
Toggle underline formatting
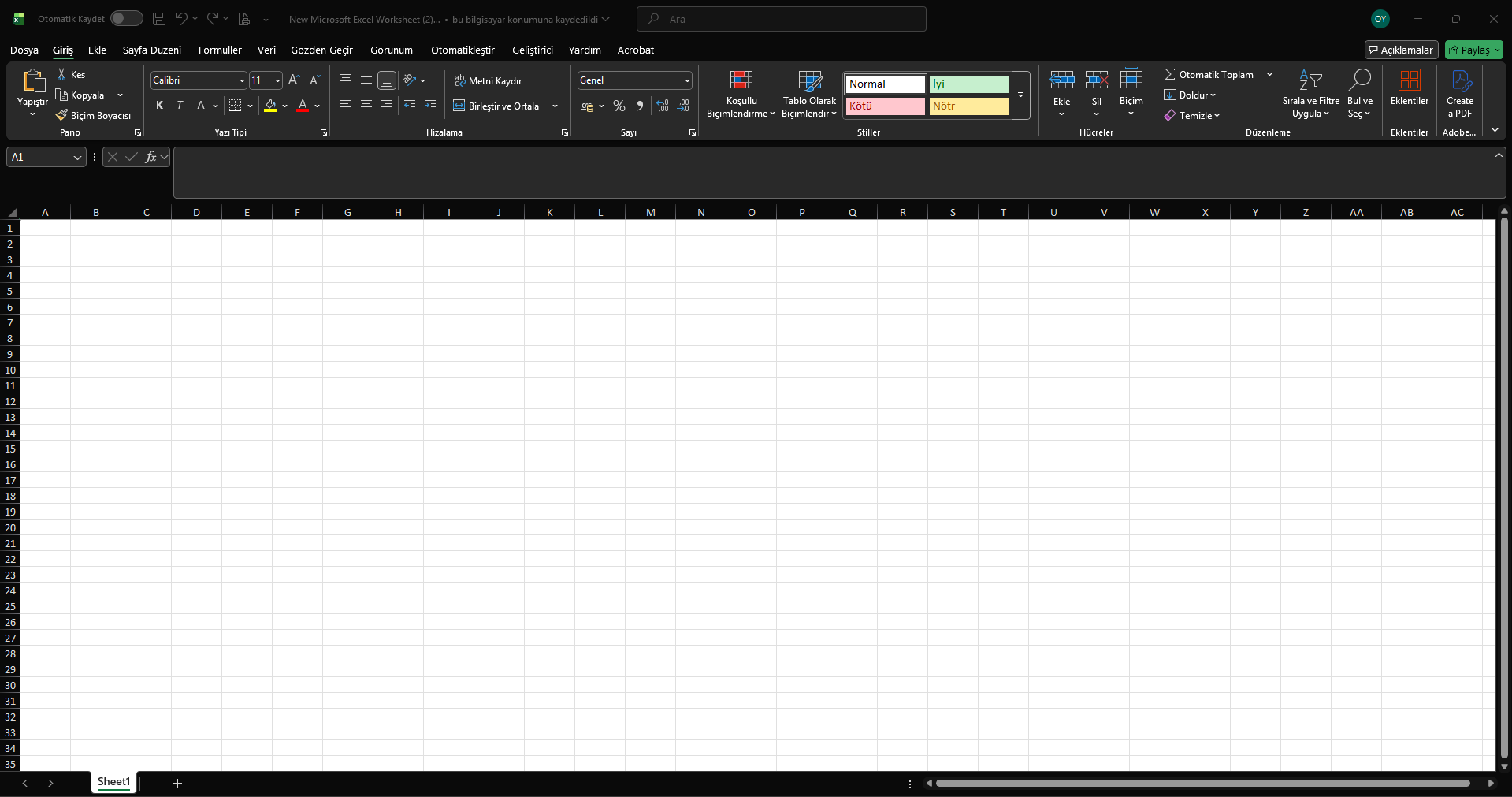pyautogui.click(x=201, y=106)
